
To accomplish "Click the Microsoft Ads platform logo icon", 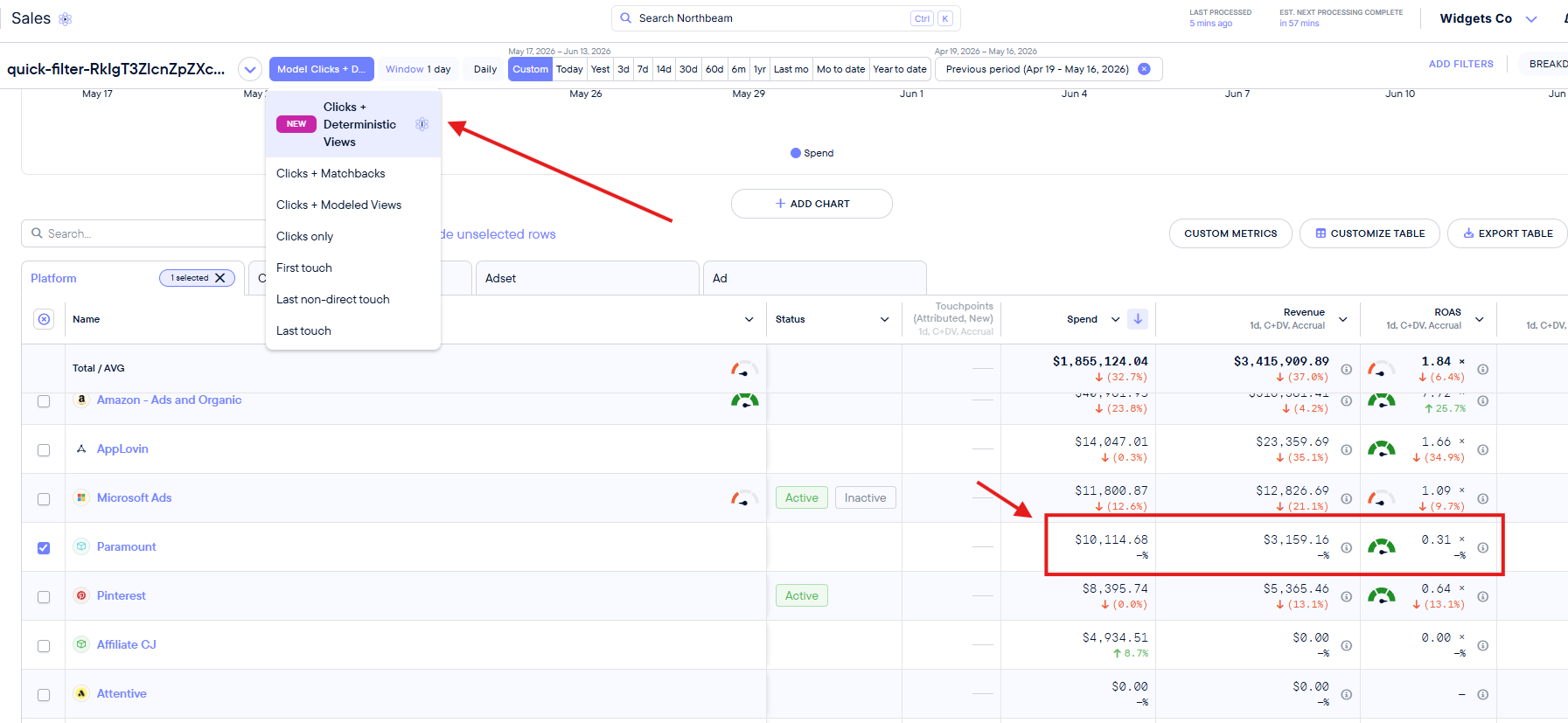I will coord(81,497).
